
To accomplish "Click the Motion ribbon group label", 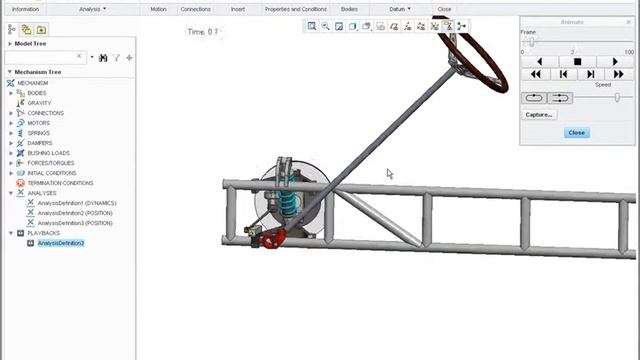I will [158, 9].
